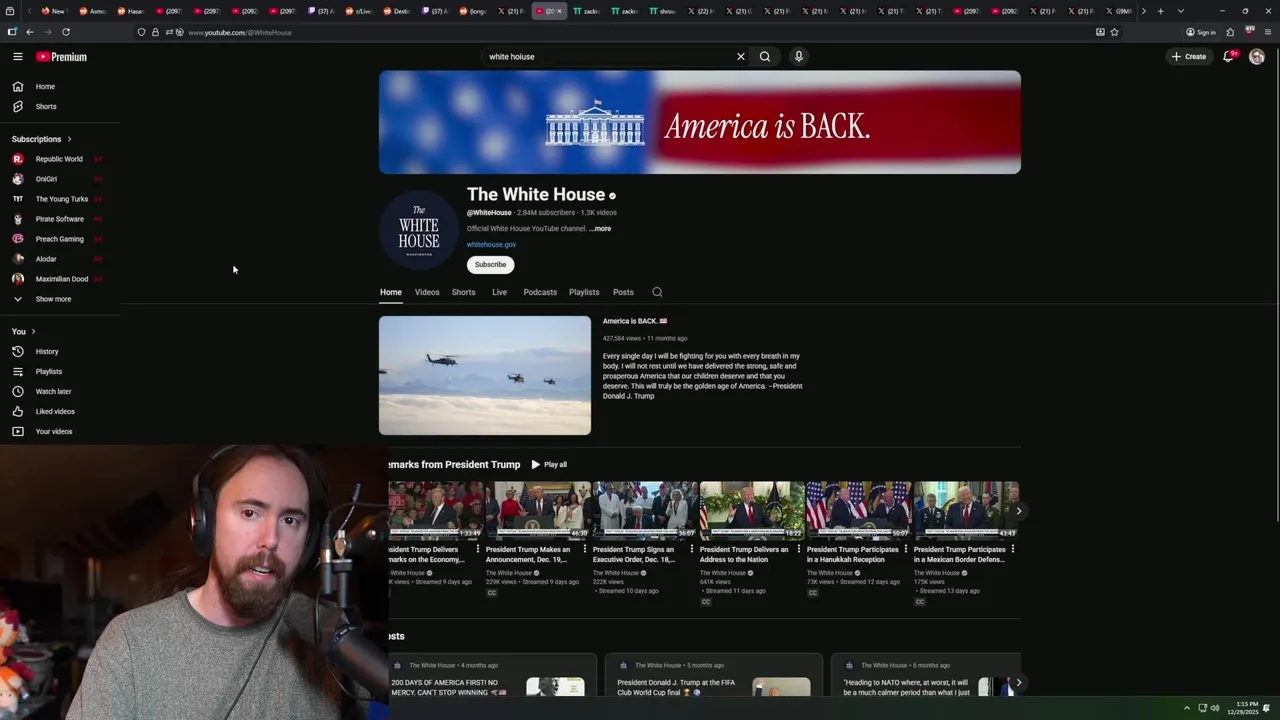Go back with the browser back arrow
This screenshot has height=720, width=1280.
tap(30, 32)
